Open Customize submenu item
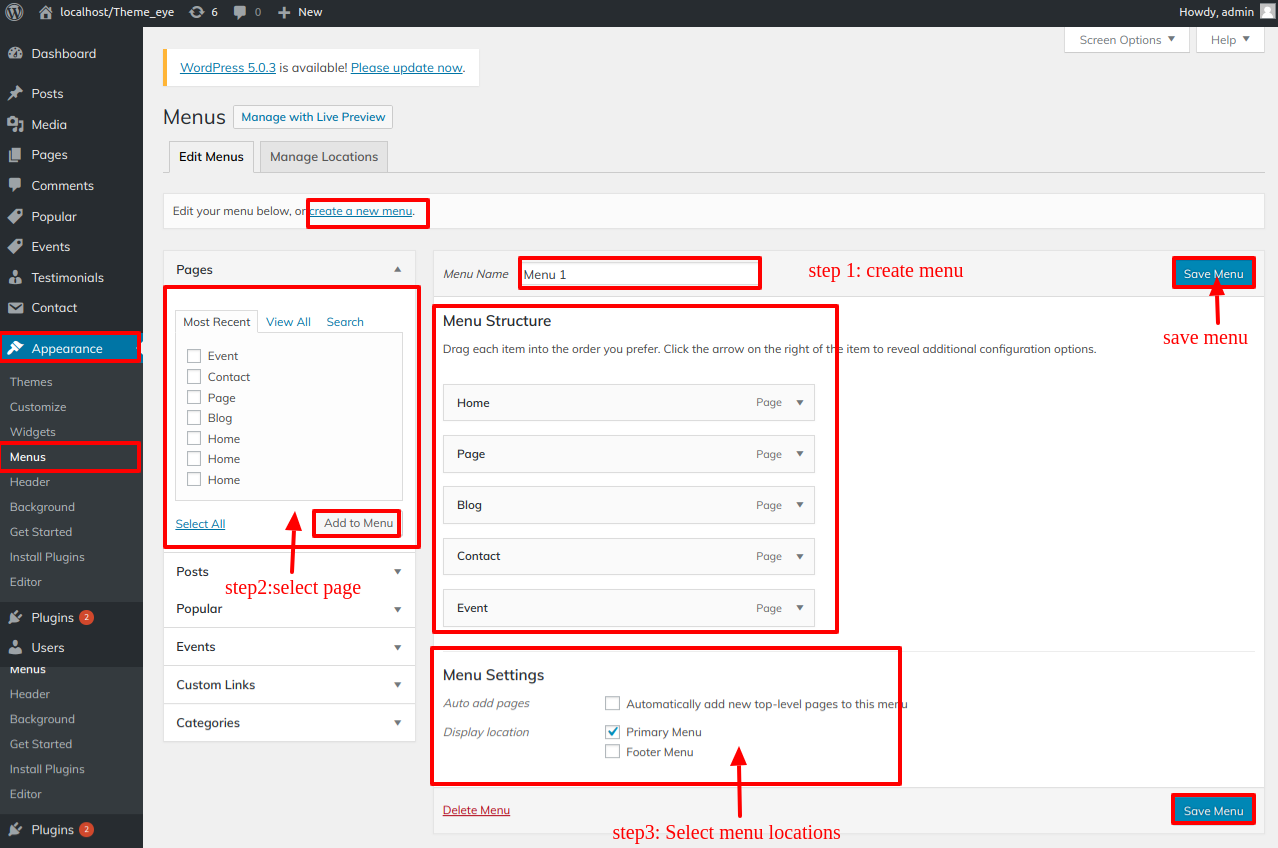The width and height of the screenshot is (1278, 848). (38, 407)
